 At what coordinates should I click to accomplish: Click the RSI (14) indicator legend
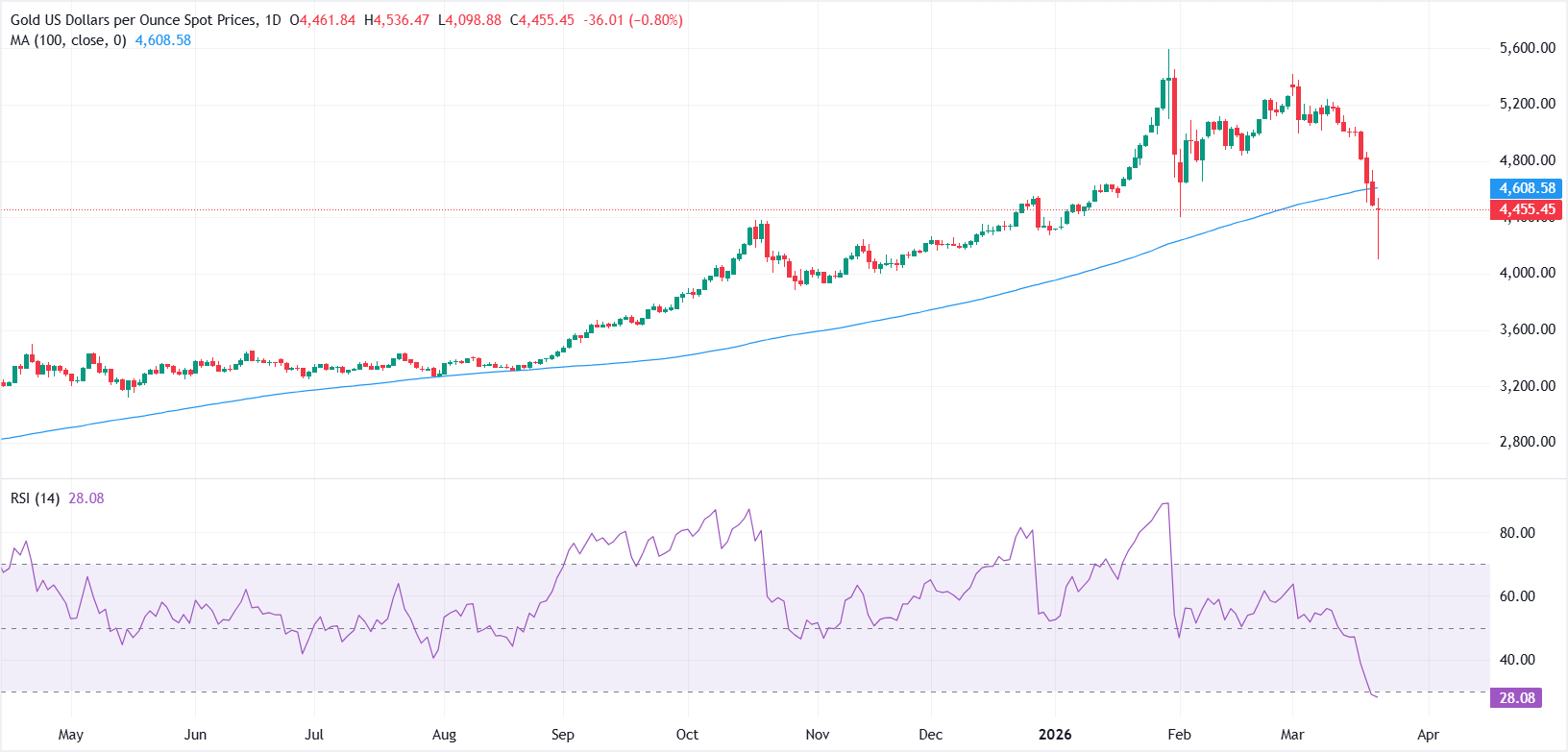coord(36,498)
